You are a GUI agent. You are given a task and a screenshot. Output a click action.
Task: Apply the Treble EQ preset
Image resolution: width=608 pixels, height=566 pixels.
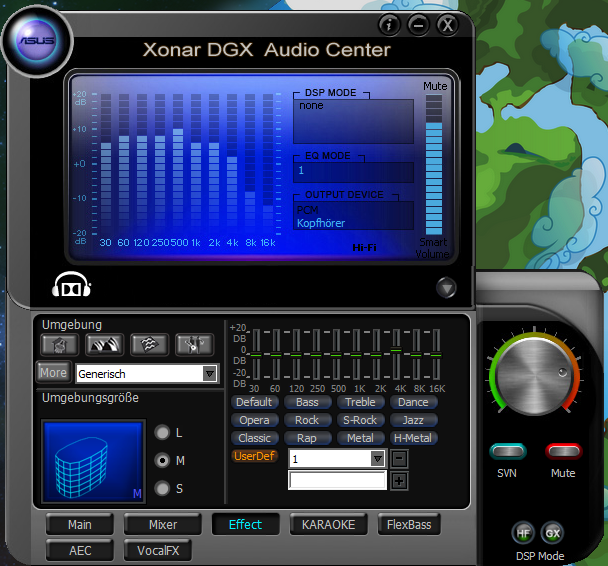[x=360, y=402]
